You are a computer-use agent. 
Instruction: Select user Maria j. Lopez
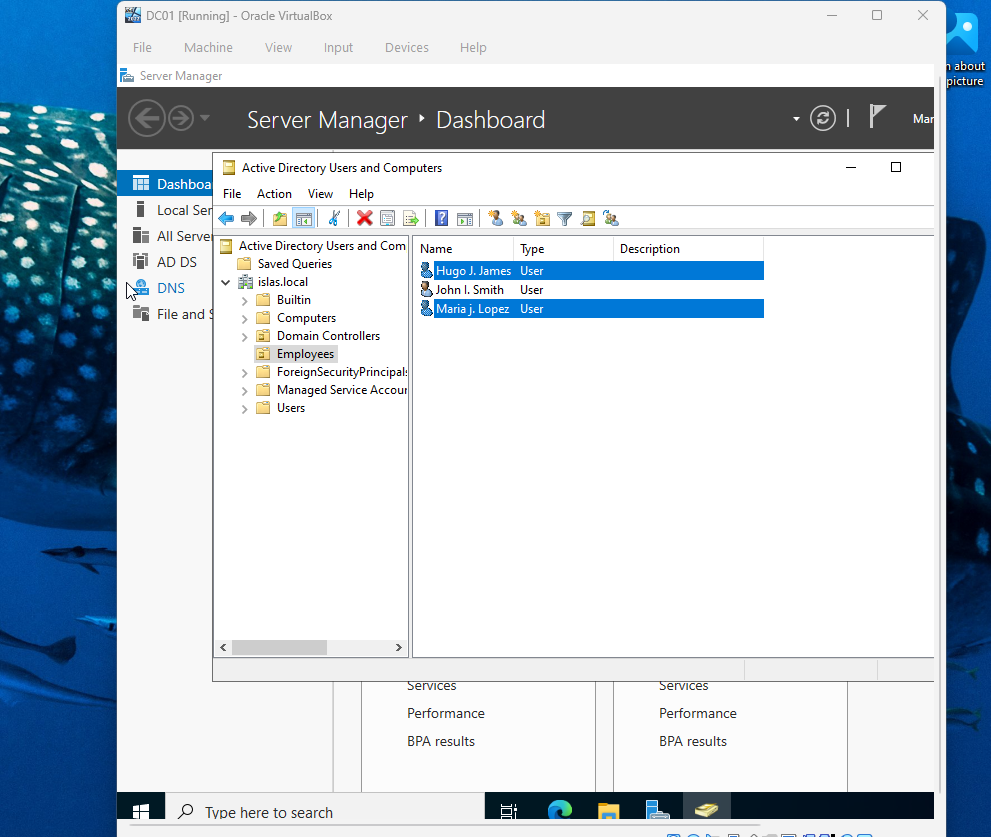(592, 309)
